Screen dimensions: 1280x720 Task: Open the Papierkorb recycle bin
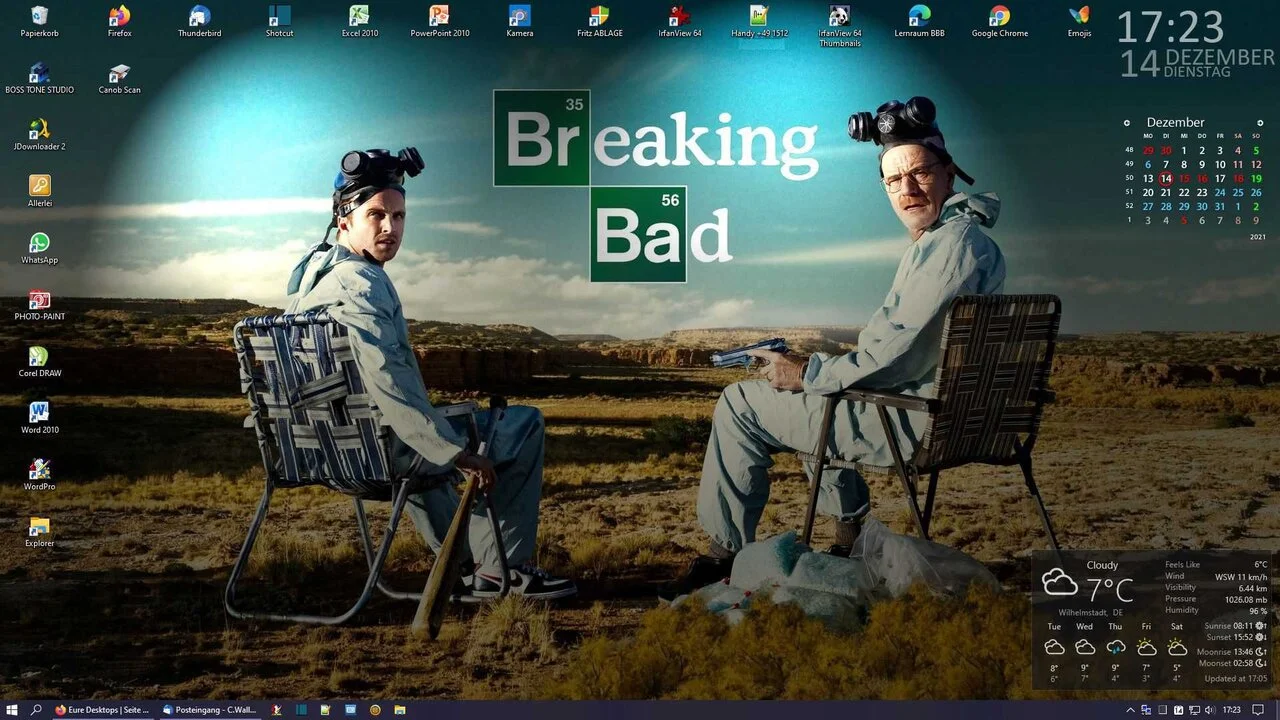(39, 15)
